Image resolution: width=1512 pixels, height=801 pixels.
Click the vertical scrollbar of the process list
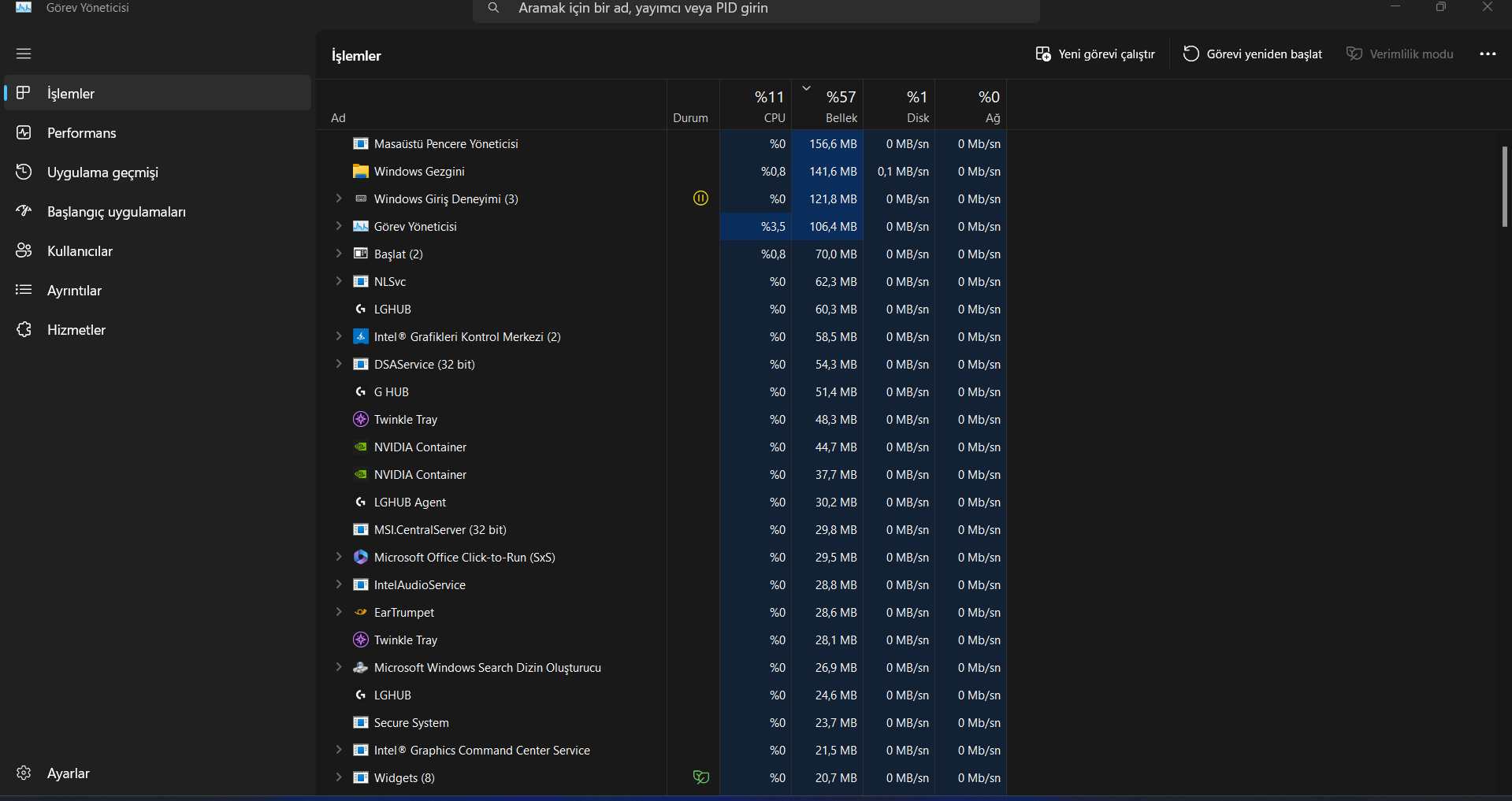point(1505,187)
